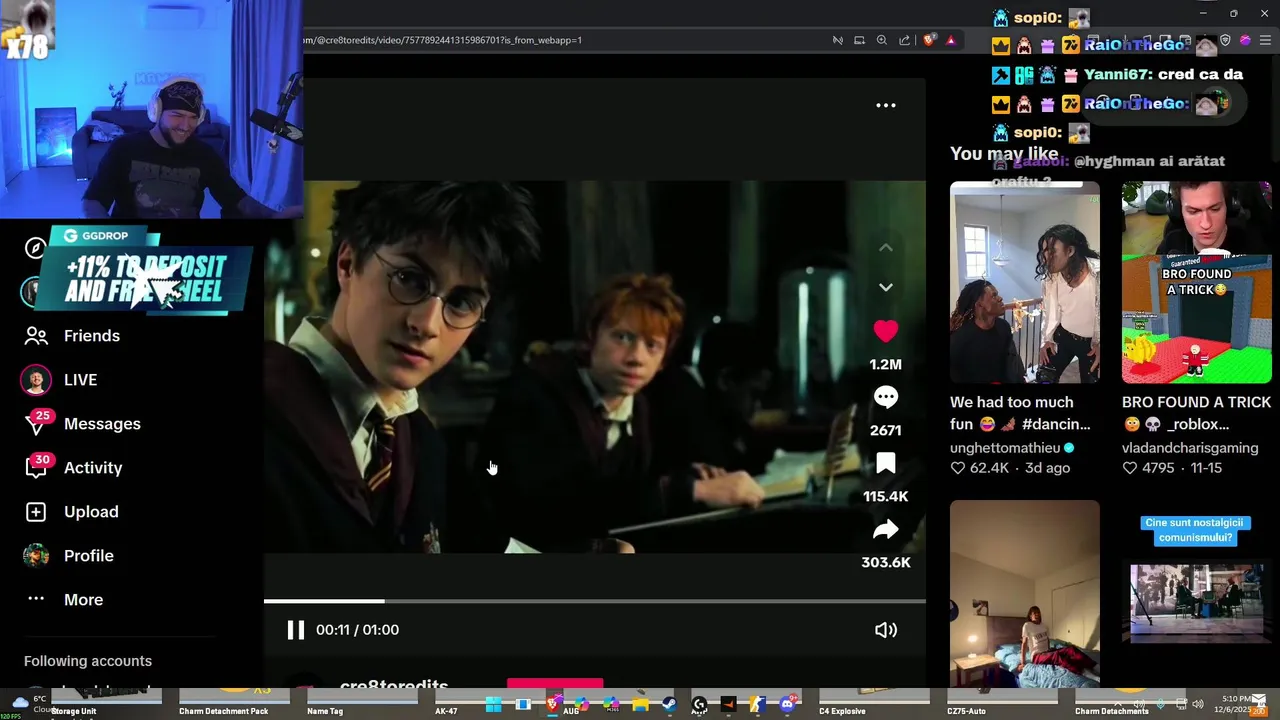Open the Roblox trick video thumbnail
Screen dimensions: 1280x720
1197,283
